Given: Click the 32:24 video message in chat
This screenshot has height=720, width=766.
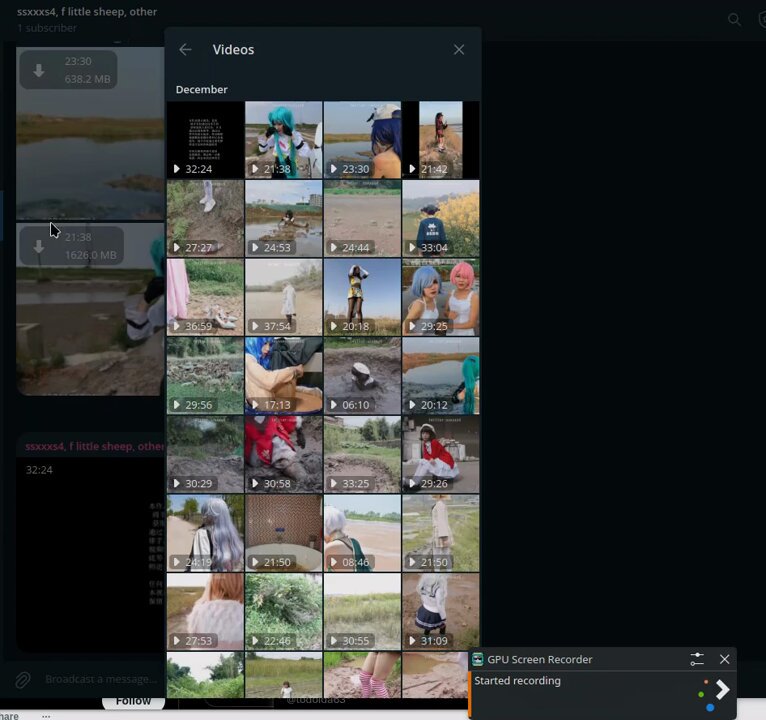Looking at the screenshot, I should 90,554.
